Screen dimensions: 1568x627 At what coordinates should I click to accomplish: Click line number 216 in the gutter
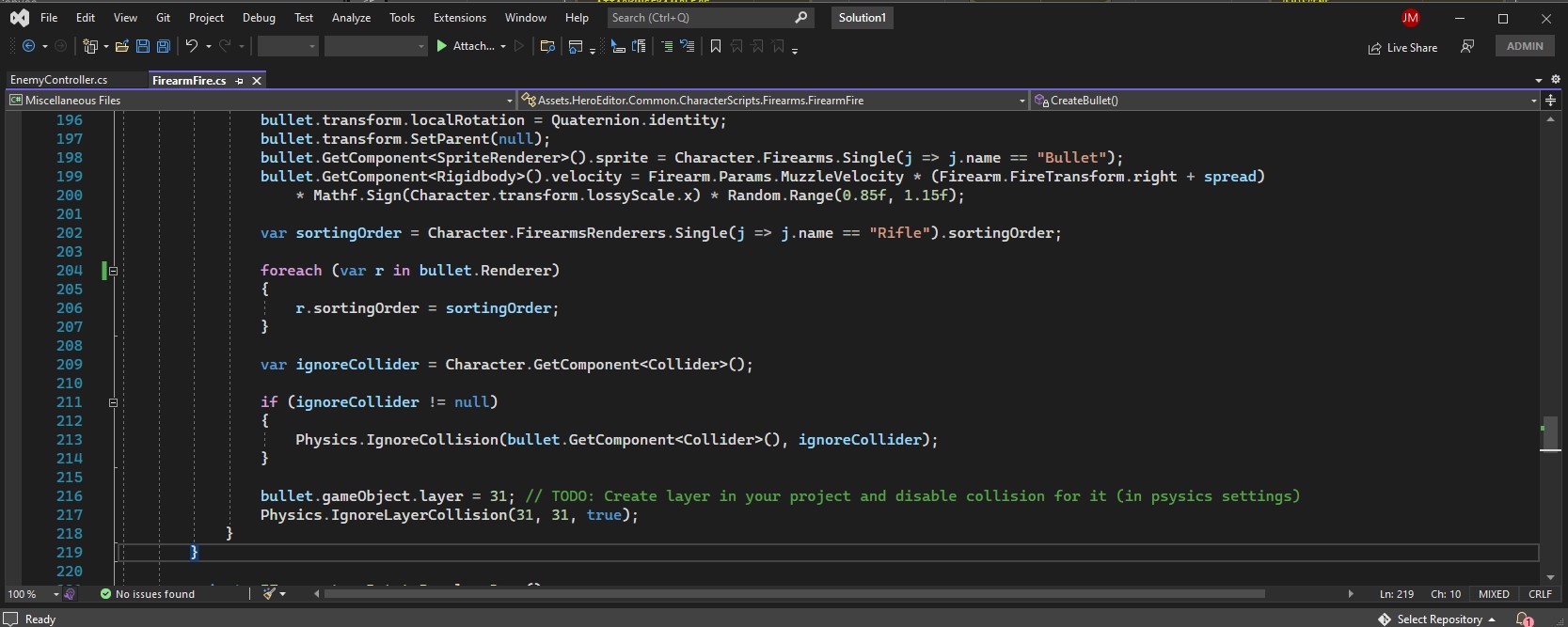tap(70, 496)
